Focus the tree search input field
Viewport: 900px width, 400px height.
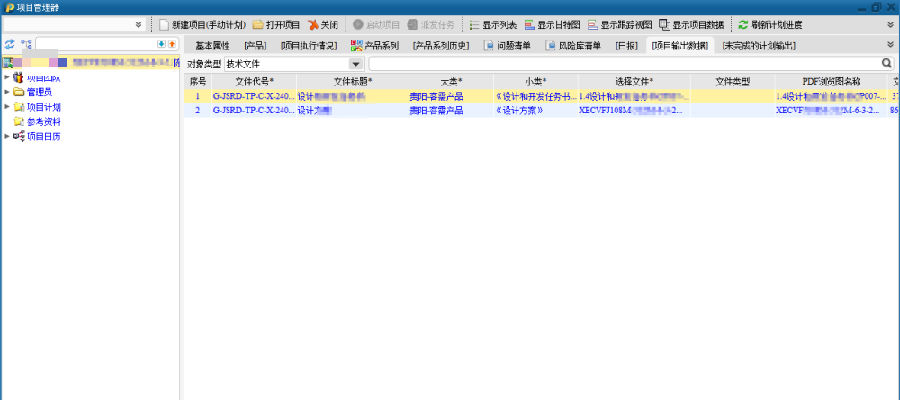pyautogui.click(x=96, y=44)
